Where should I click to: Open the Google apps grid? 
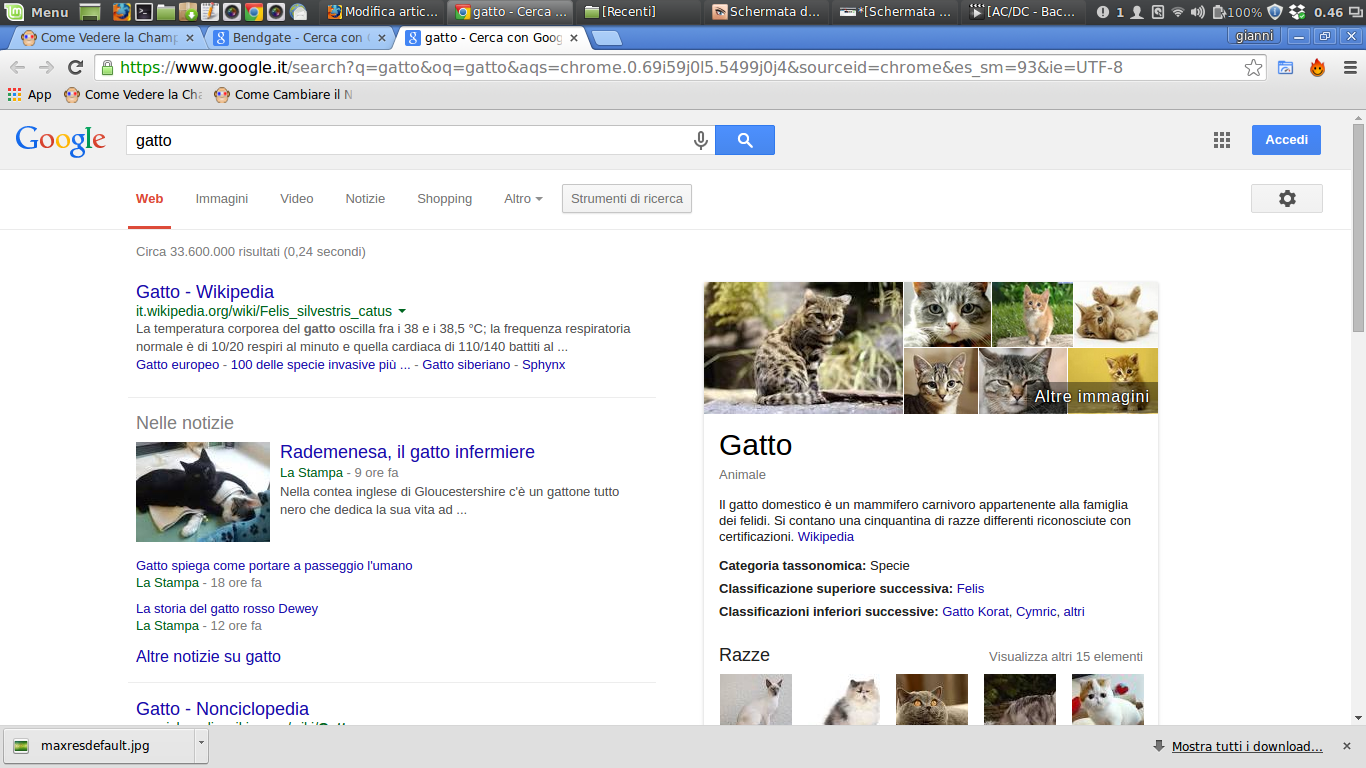(x=1222, y=140)
